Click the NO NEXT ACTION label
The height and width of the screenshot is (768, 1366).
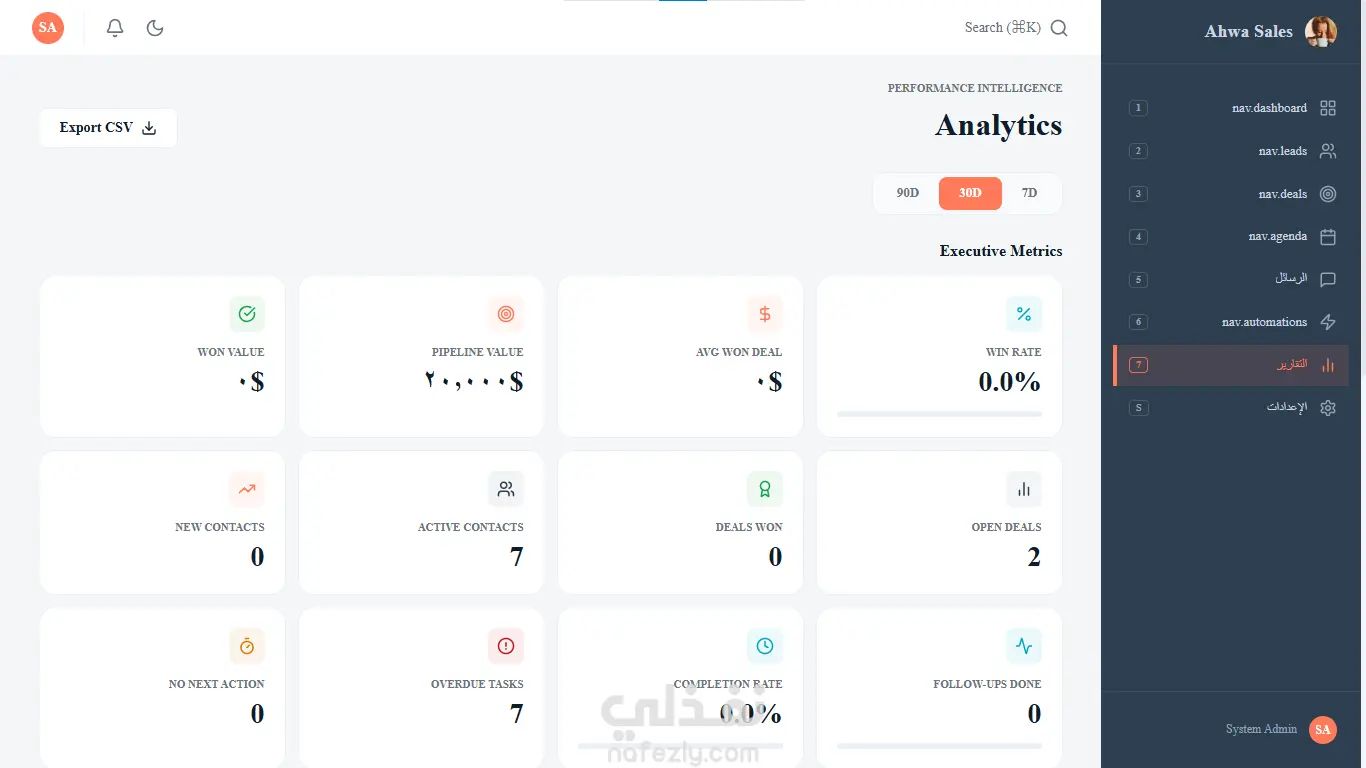point(217,684)
